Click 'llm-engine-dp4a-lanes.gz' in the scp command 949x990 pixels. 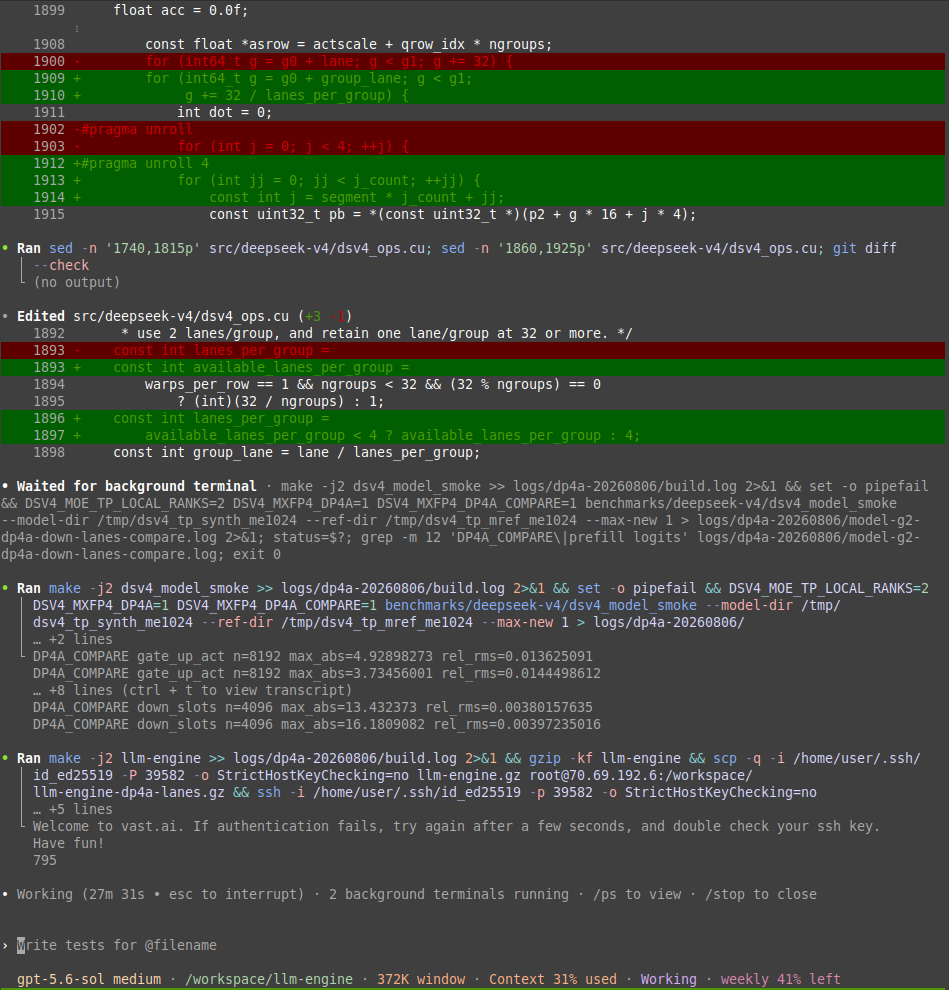tap(129, 792)
